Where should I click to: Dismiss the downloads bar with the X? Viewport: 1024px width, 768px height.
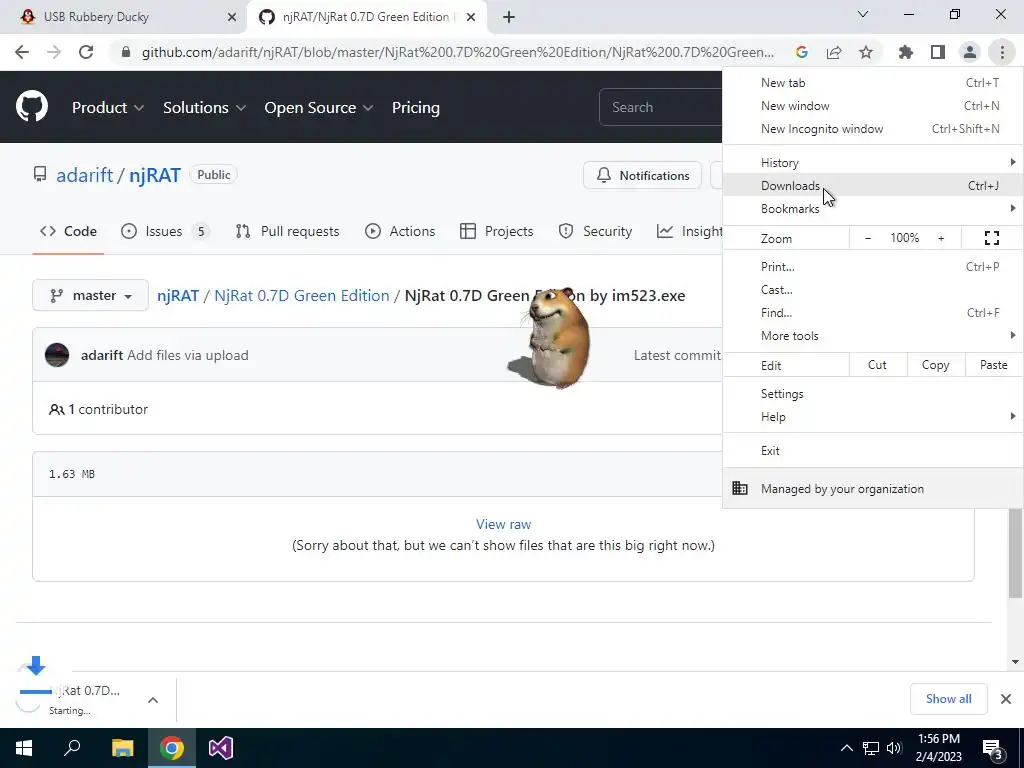[x=1006, y=699]
